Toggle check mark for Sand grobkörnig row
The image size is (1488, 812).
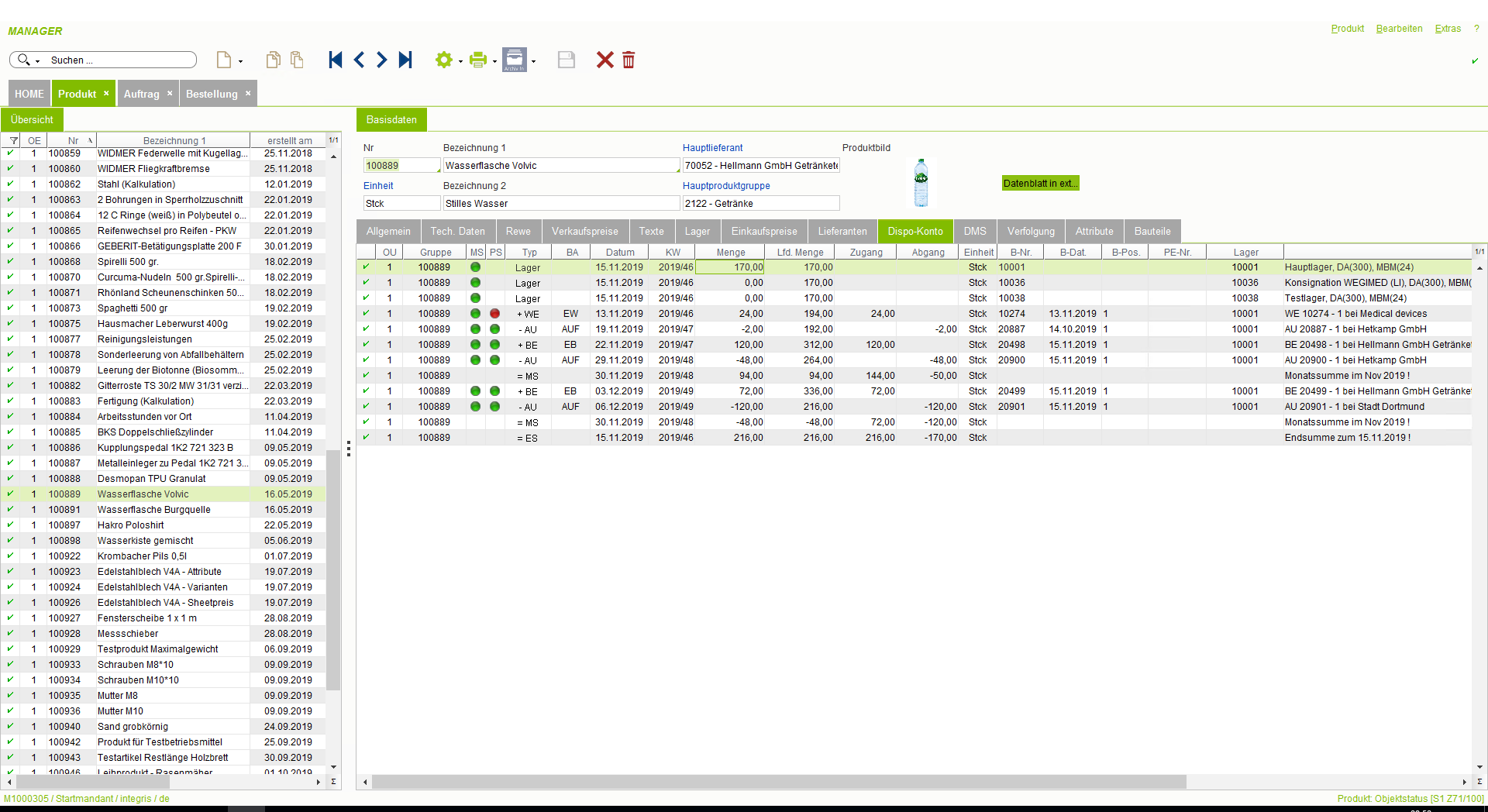10,726
